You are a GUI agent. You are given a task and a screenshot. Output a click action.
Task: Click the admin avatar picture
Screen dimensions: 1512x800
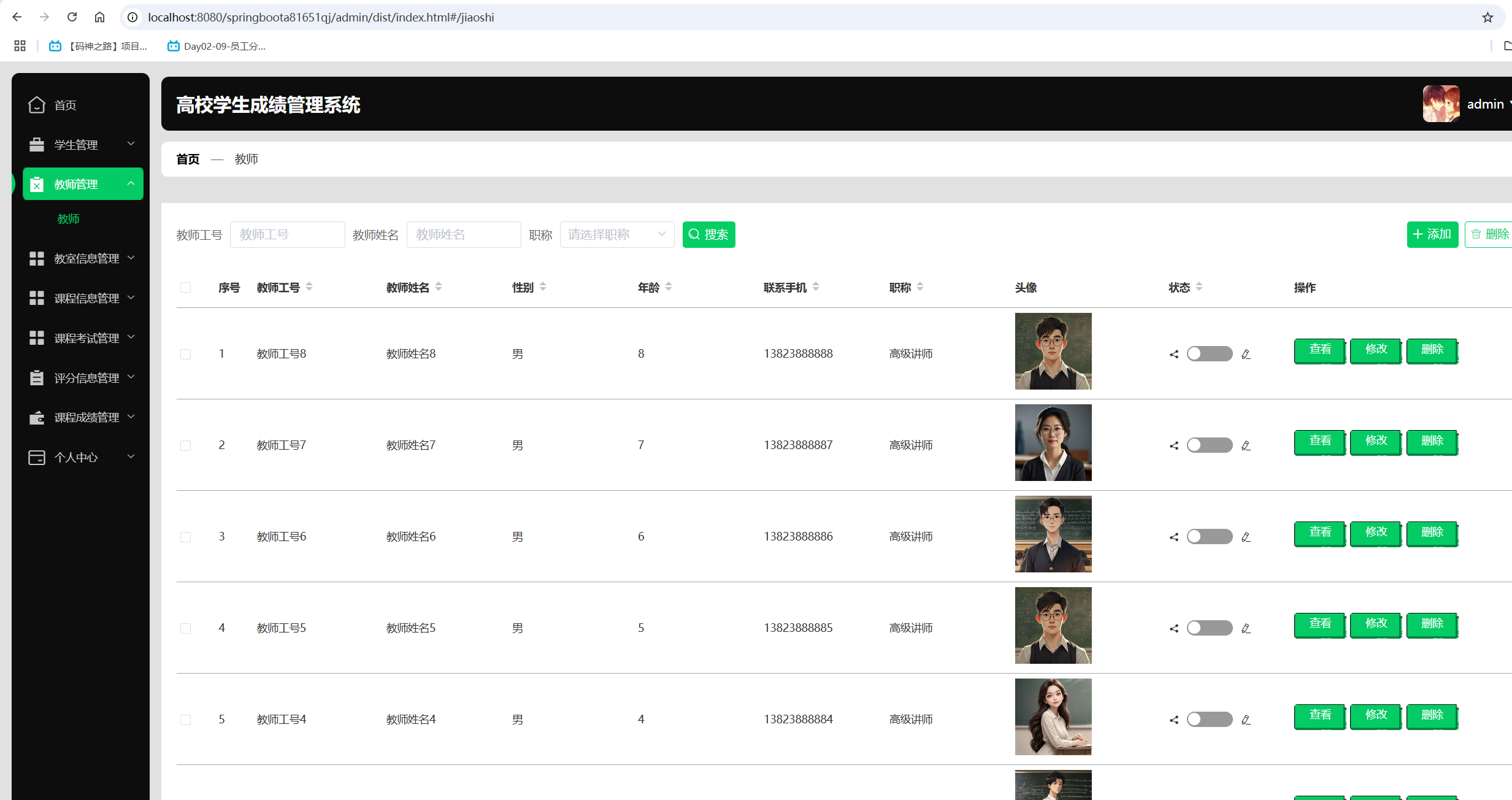1441,104
